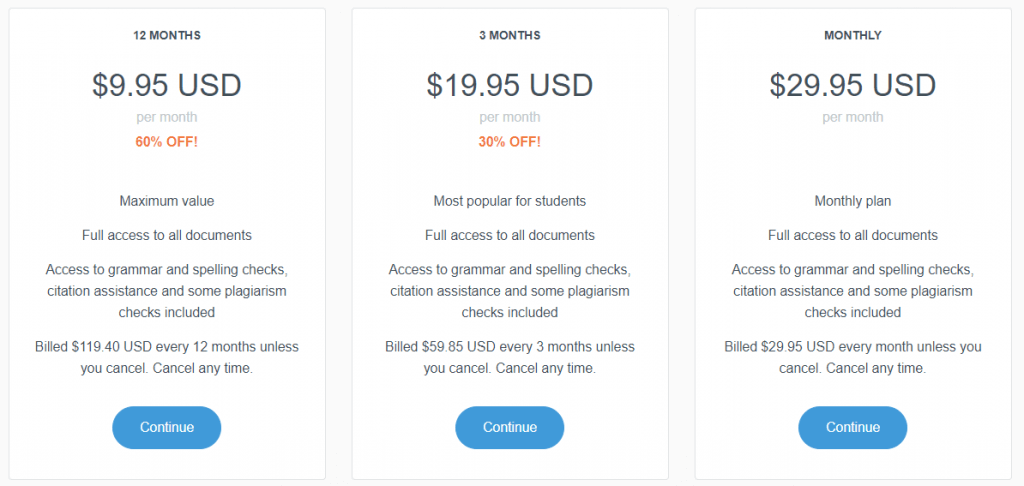The image size is (1024, 486).
Task: Click the MONTHLY plan heading
Action: [853, 35]
